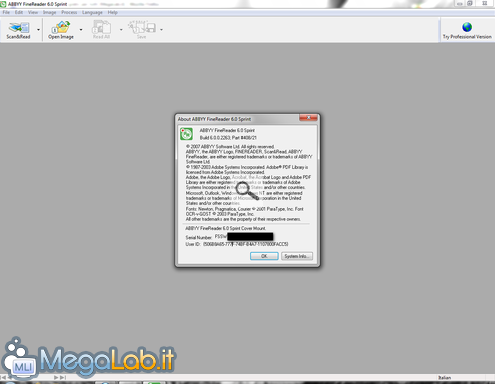Click the Scan&Read toolbar icon
Viewport: 495px width, 384px height.
point(19,27)
